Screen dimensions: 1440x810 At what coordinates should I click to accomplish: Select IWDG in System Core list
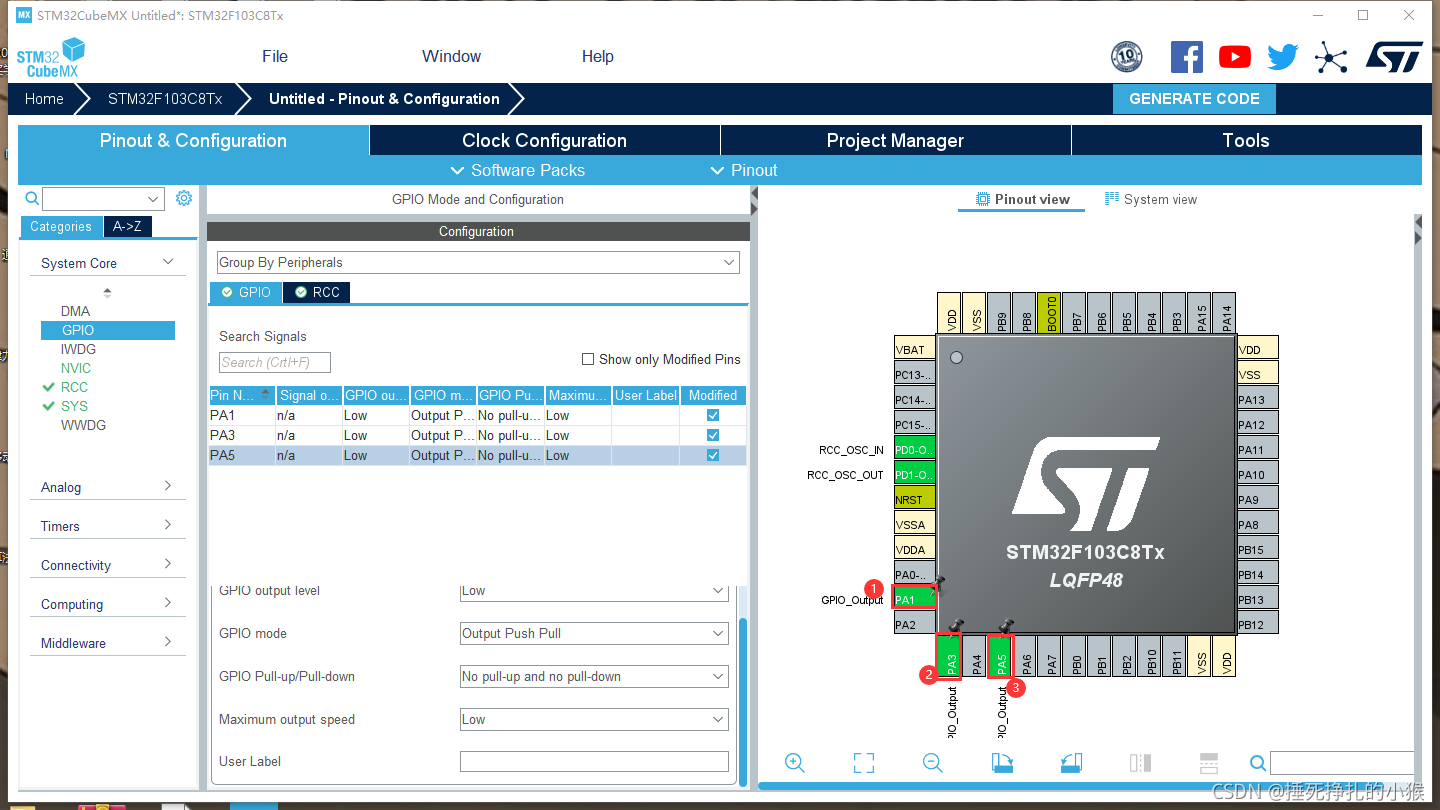coord(78,349)
